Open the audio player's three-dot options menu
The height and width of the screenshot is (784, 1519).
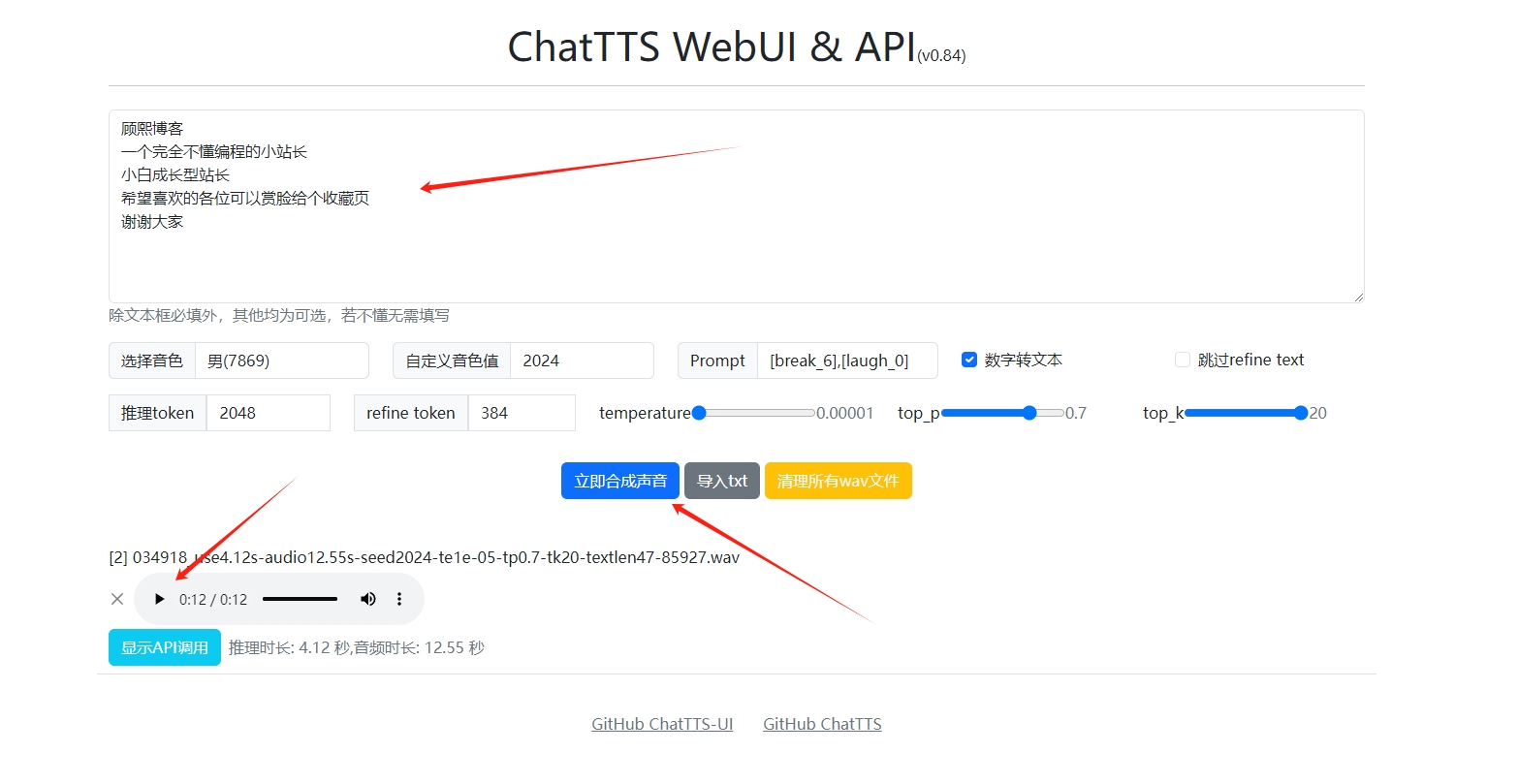399,599
